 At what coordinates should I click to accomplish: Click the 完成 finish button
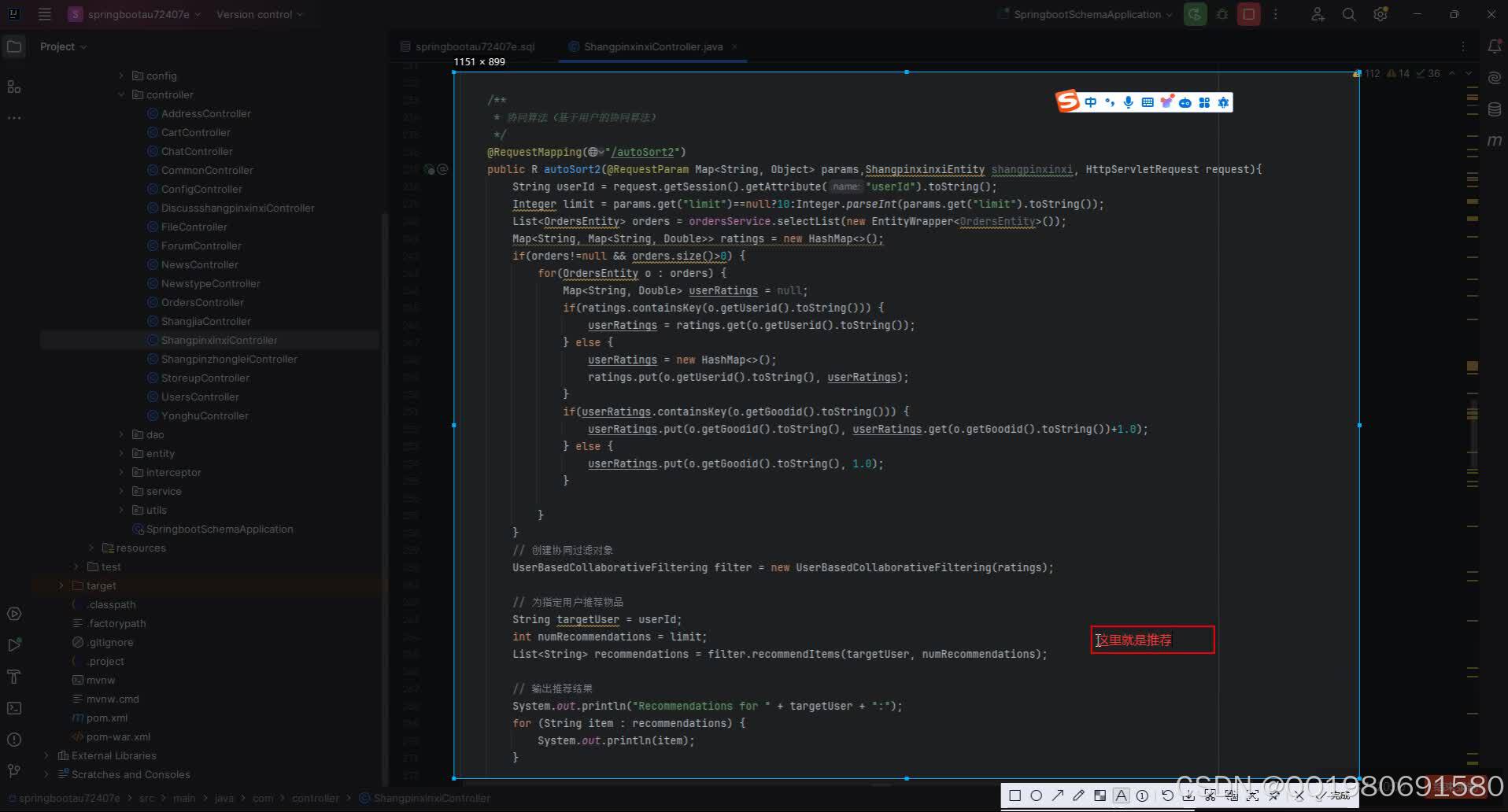click(1333, 795)
